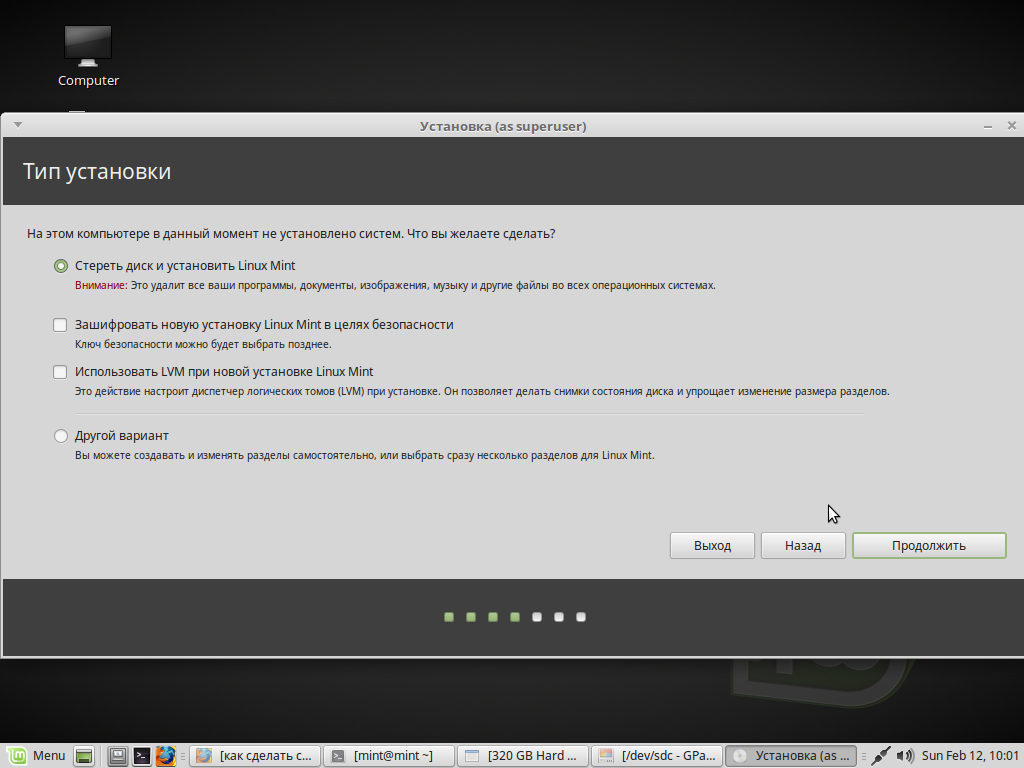Select 'Стереть диск и установить Linux Mint'
The height and width of the screenshot is (768, 1024).
tap(62, 266)
